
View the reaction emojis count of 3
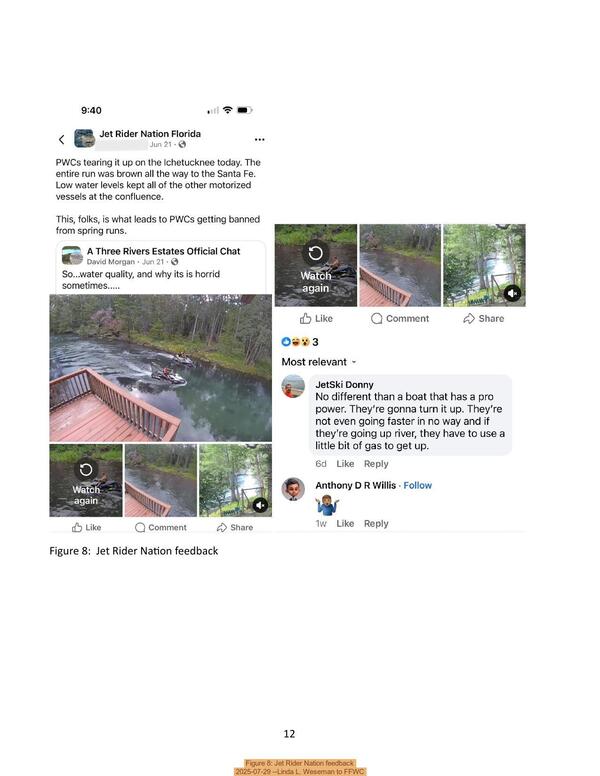[300, 341]
